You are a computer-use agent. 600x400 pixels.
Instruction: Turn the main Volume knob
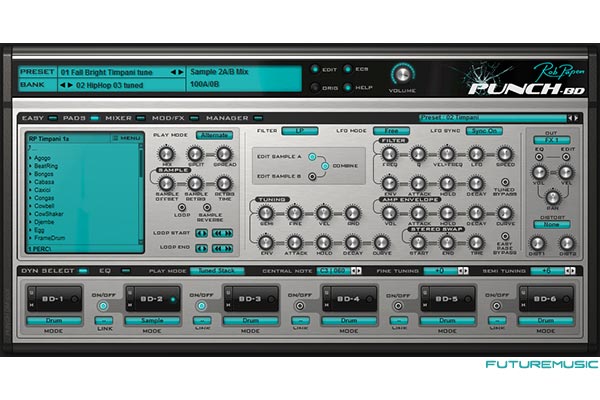coord(402,75)
